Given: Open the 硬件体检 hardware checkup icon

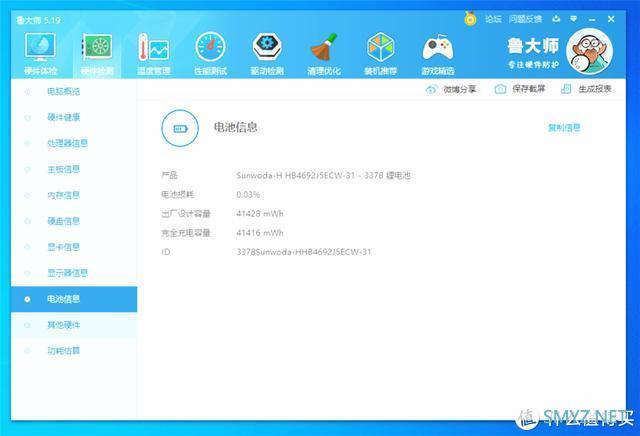Looking at the screenshot, I should click(x=40, y=54).
